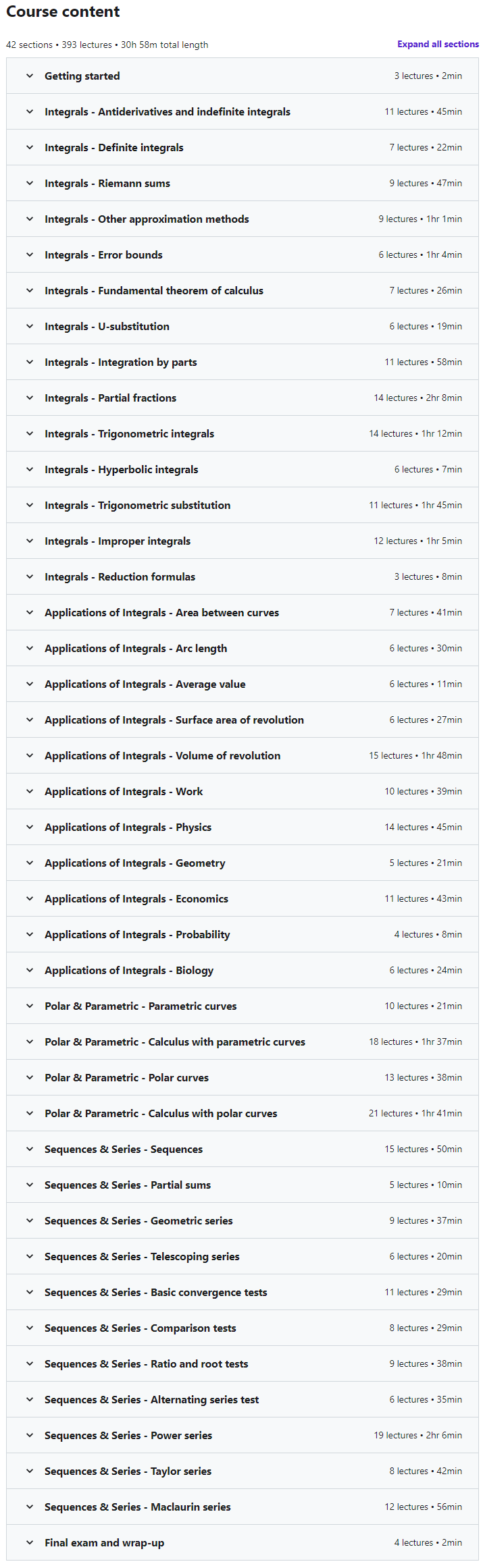Open Final exam and wrap-up section

[243, 1543]
